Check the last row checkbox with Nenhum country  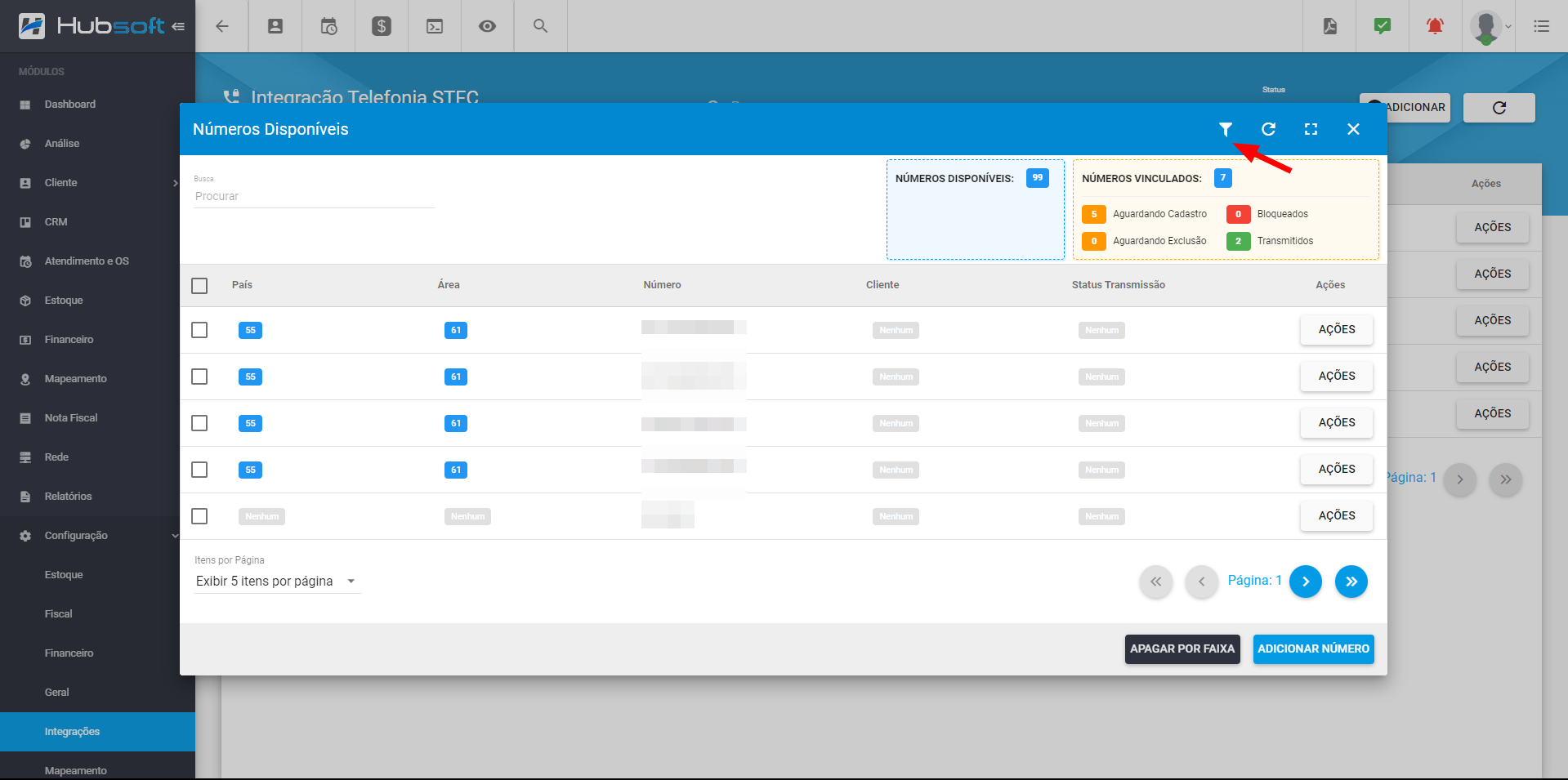click(x=199, y=516)
